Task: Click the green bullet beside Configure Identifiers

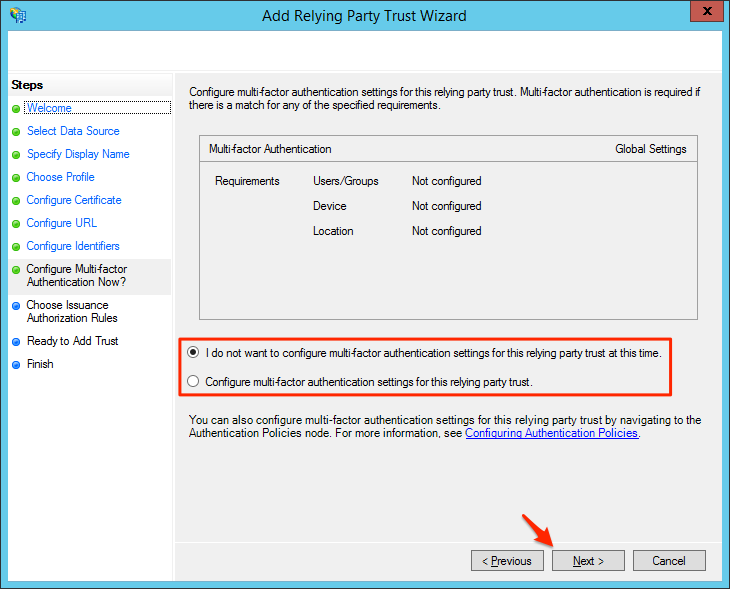Action: click(16, 247)
